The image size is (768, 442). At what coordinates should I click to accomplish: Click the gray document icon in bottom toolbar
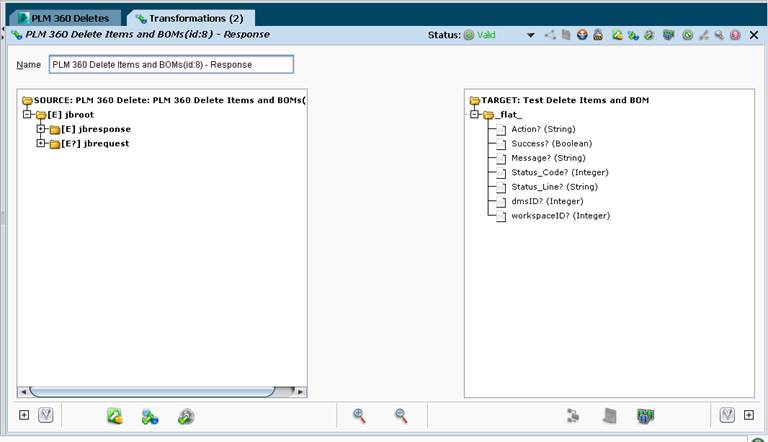[x=610, y=416]
